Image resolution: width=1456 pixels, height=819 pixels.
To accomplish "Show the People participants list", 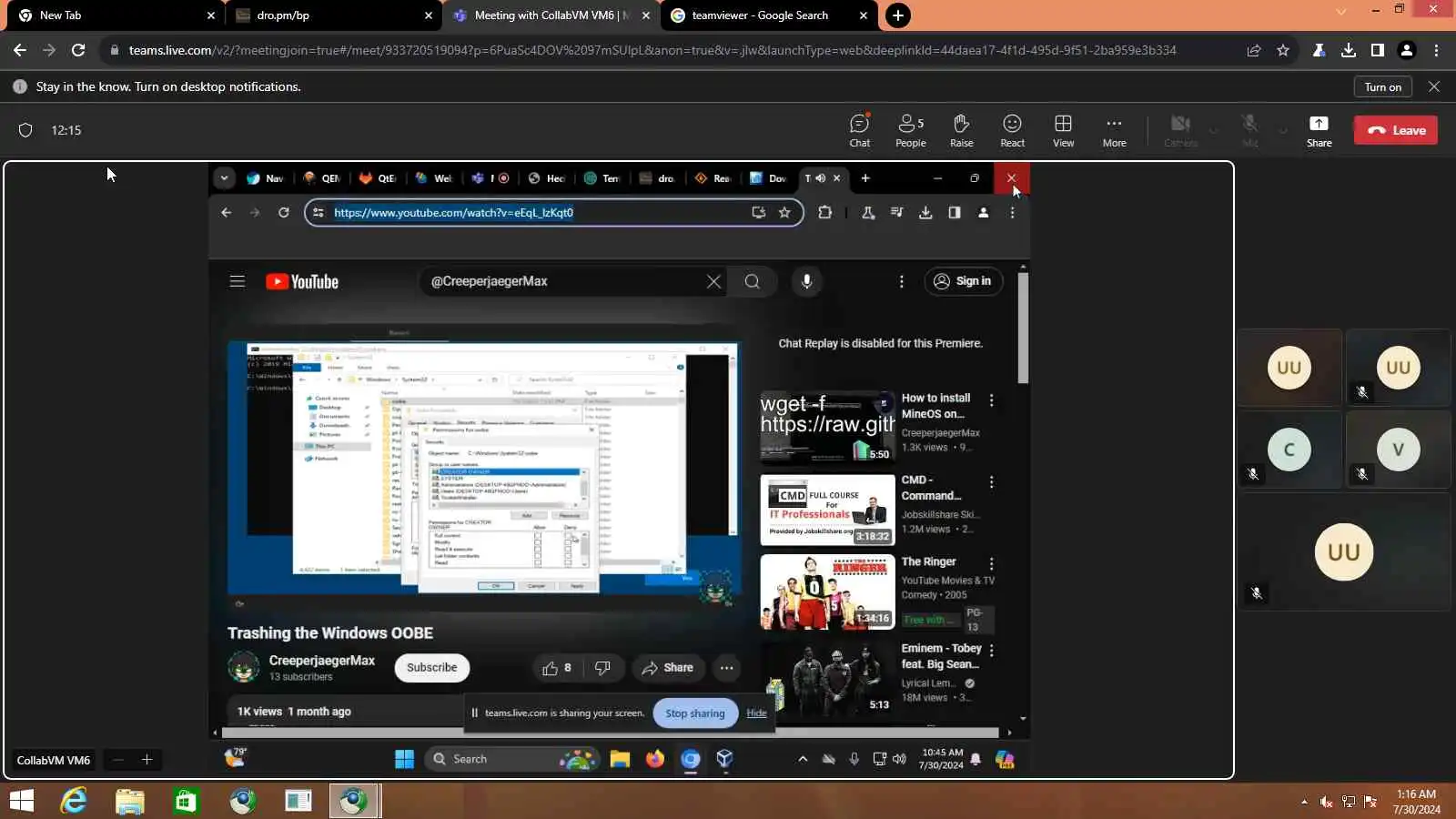I will [911, 130].
